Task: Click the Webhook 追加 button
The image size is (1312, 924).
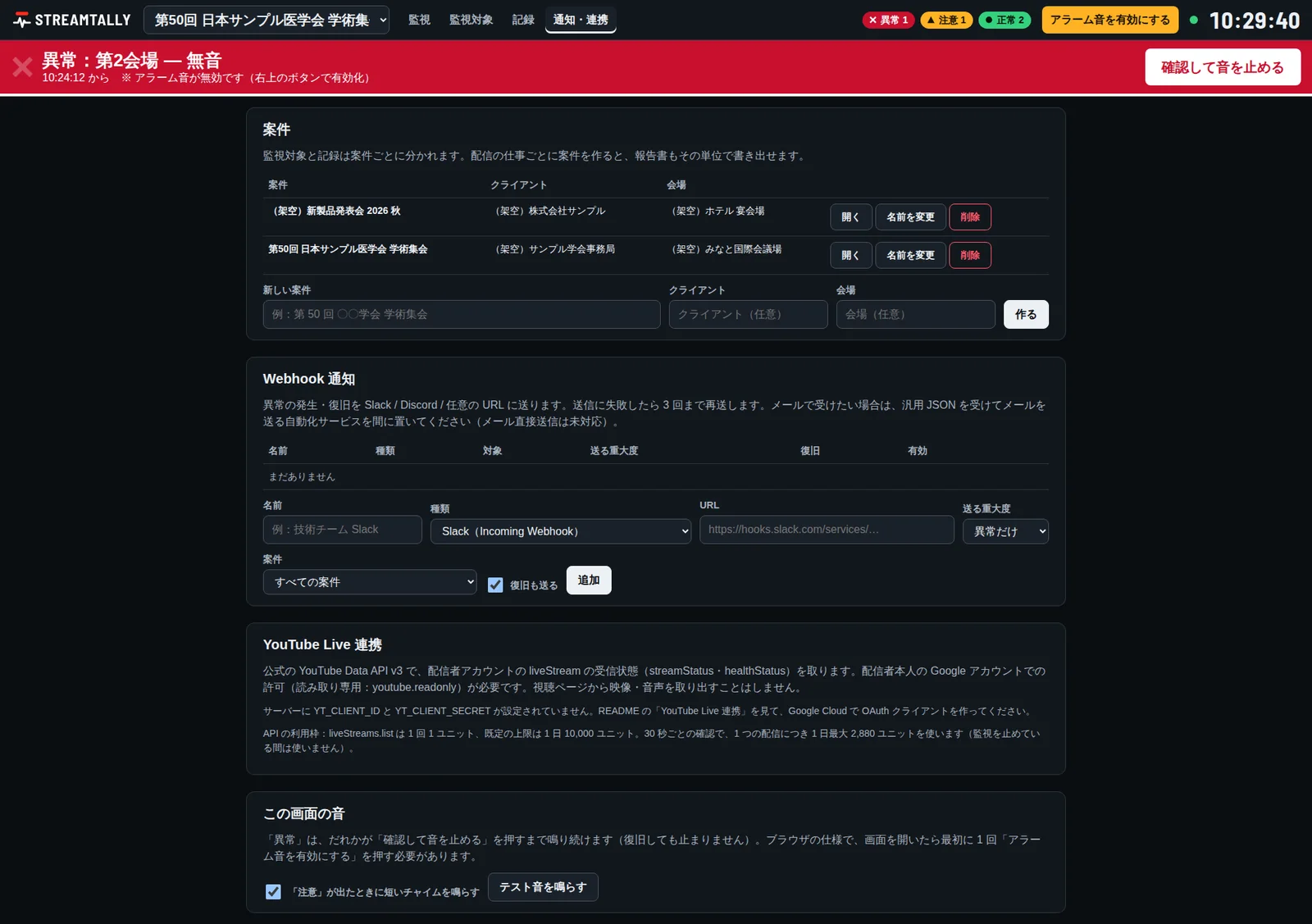Action: (x=589, y=580)
